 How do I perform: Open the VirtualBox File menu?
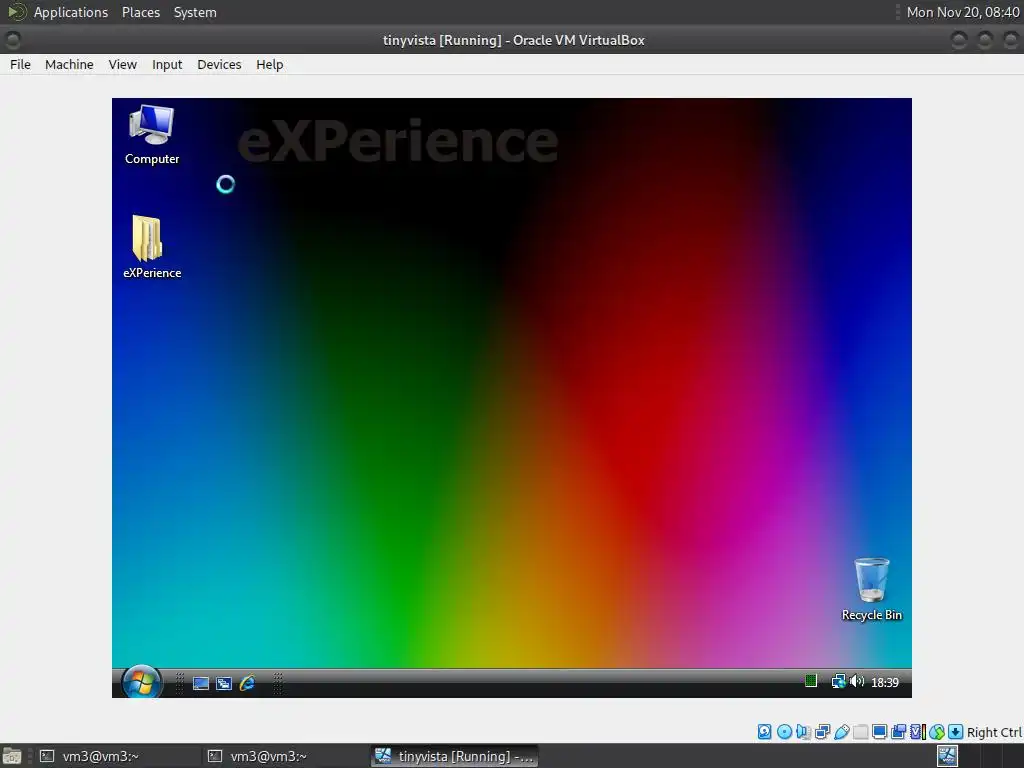(x=20, y=65)
